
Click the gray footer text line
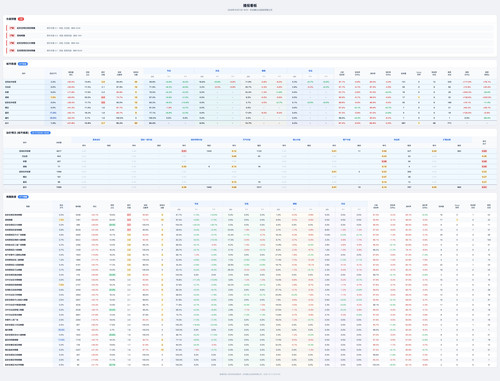(x=250, y=374)
